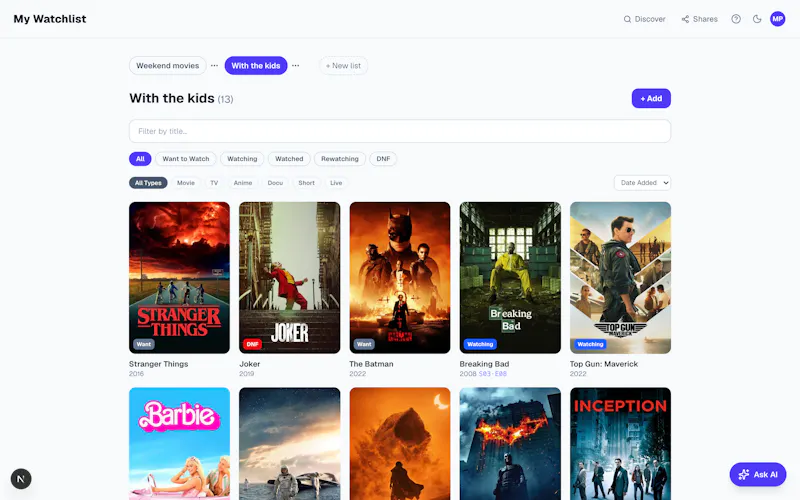The height and width of the screenshot is (500, 800).
Task: Filter by Live type
Action: pos(336,183)
